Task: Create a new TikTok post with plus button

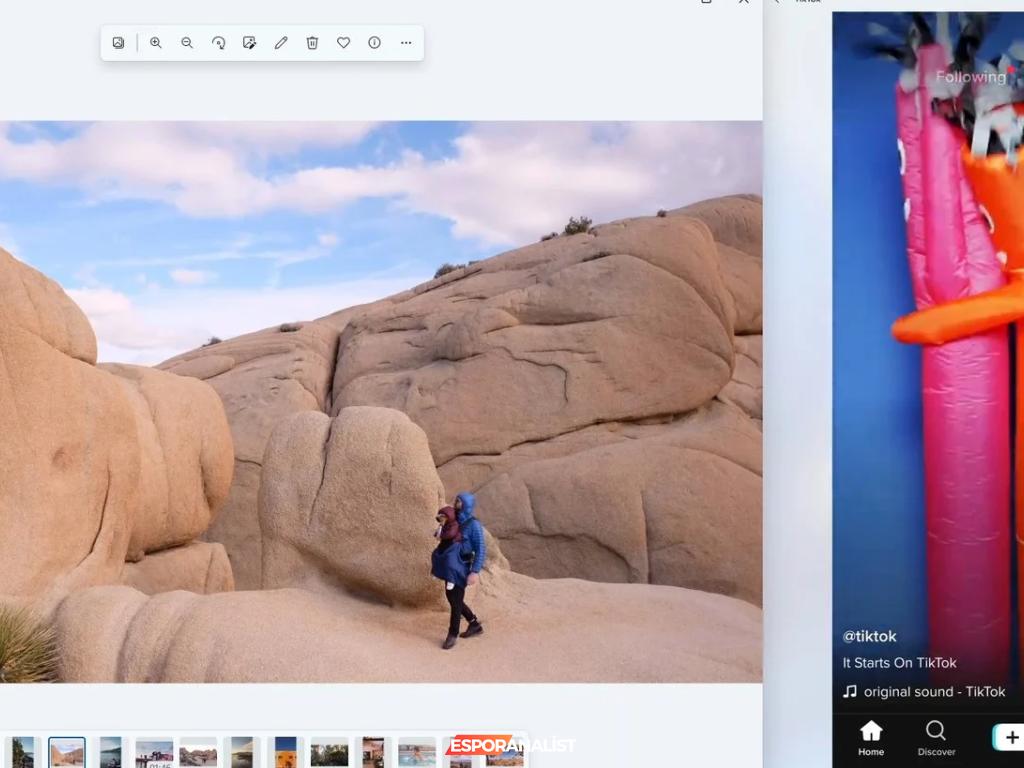Action: pos(1008,737)
